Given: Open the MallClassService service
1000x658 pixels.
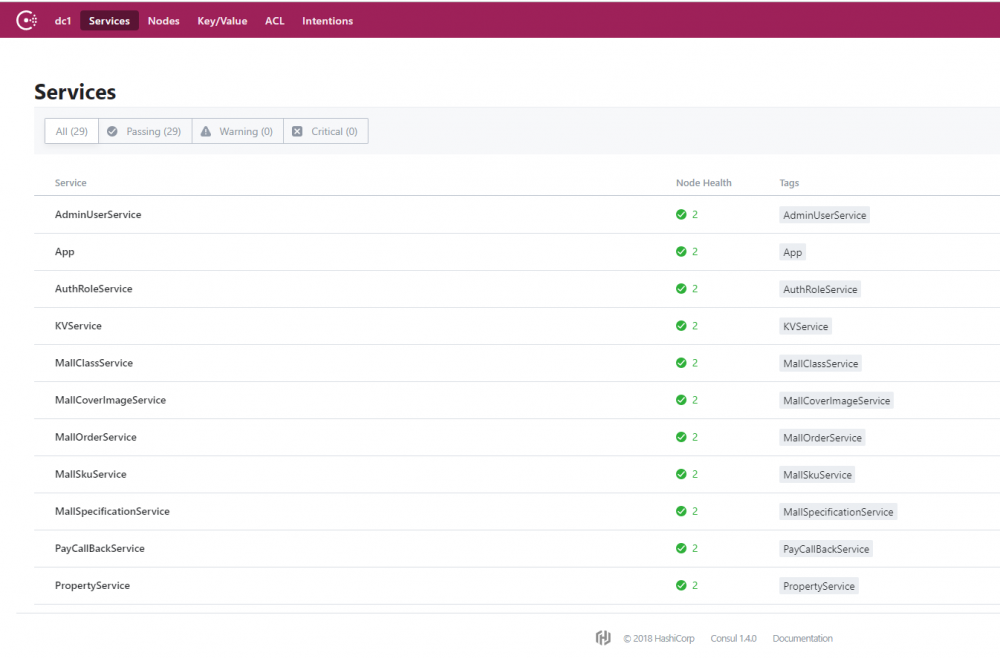Looking at the screenshot, I should tap(94, 363).
